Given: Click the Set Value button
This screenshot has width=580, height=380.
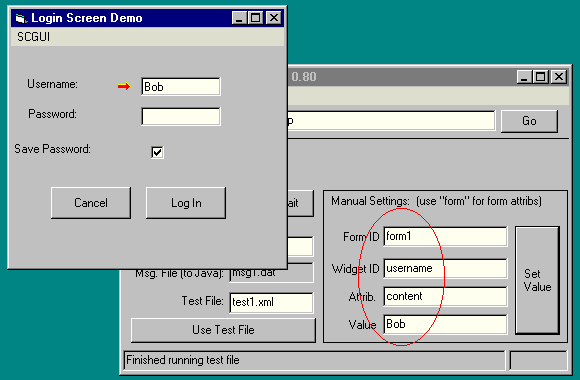Looking at the screenshot, I should [537, 280].
